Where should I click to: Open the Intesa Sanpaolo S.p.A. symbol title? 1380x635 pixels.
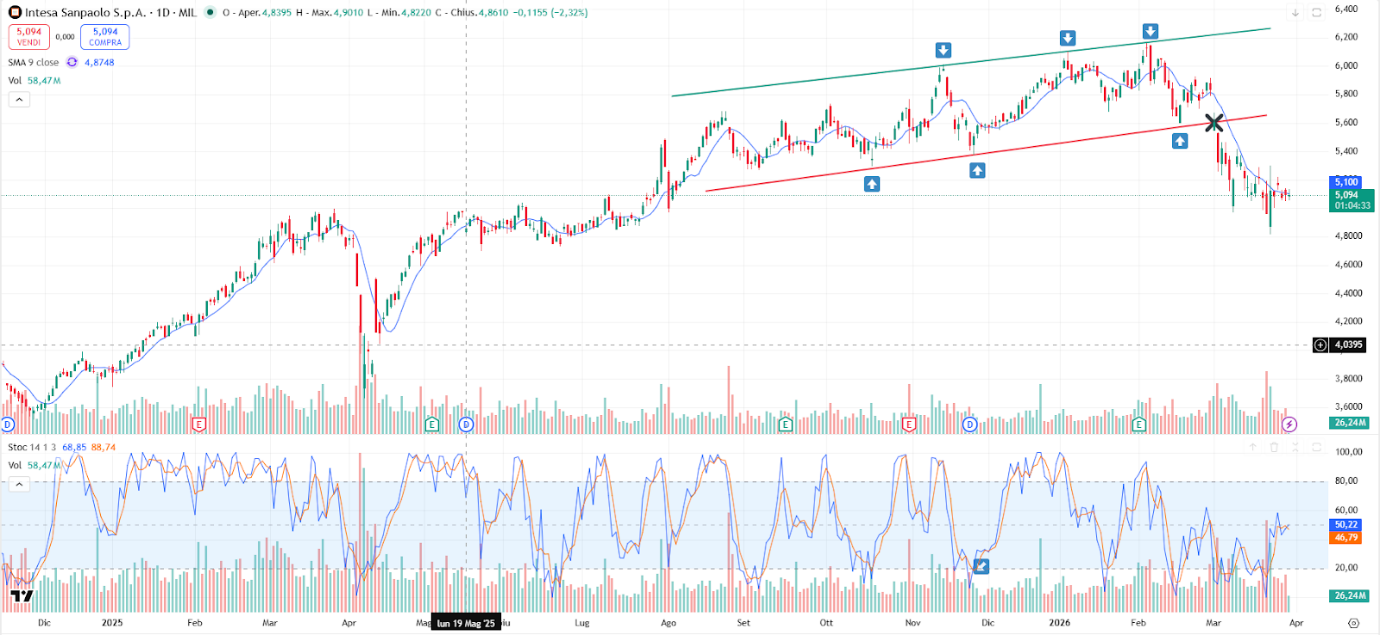point(80,13)
